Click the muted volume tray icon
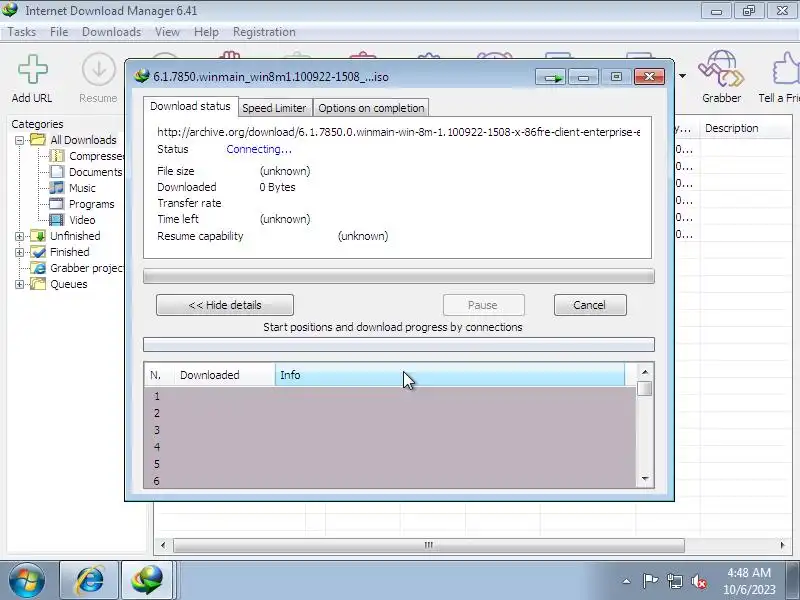Image resolution: width=800 pixels, height=600 pixels. 698,581
